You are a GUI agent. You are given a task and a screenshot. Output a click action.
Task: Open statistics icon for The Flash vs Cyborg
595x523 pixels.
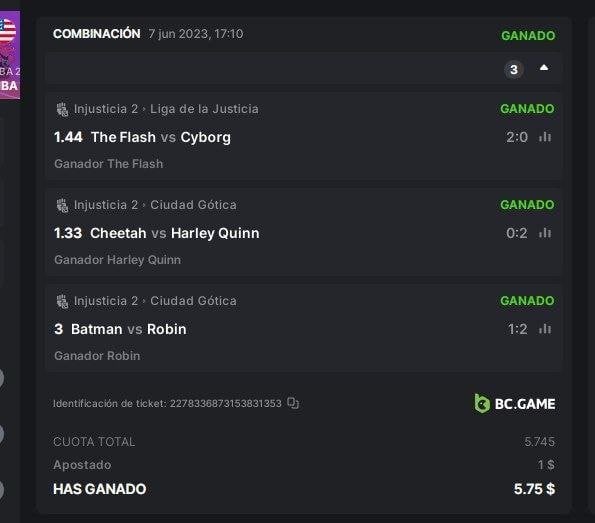click(545, 137)
